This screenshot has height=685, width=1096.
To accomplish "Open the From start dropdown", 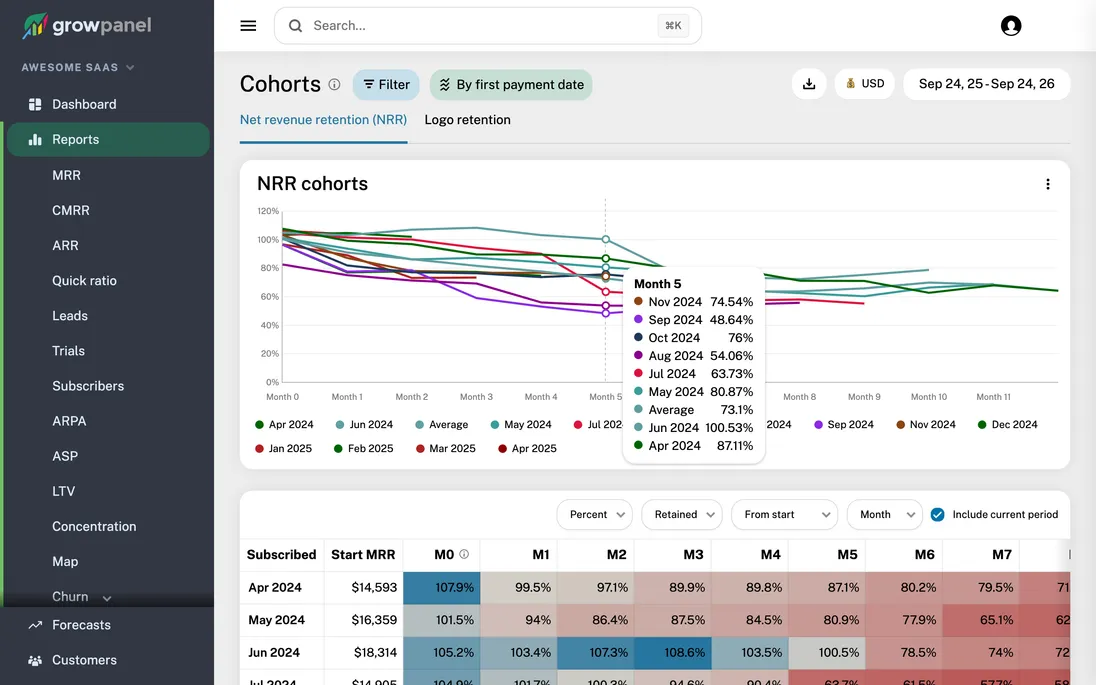I will coord(784,514).
